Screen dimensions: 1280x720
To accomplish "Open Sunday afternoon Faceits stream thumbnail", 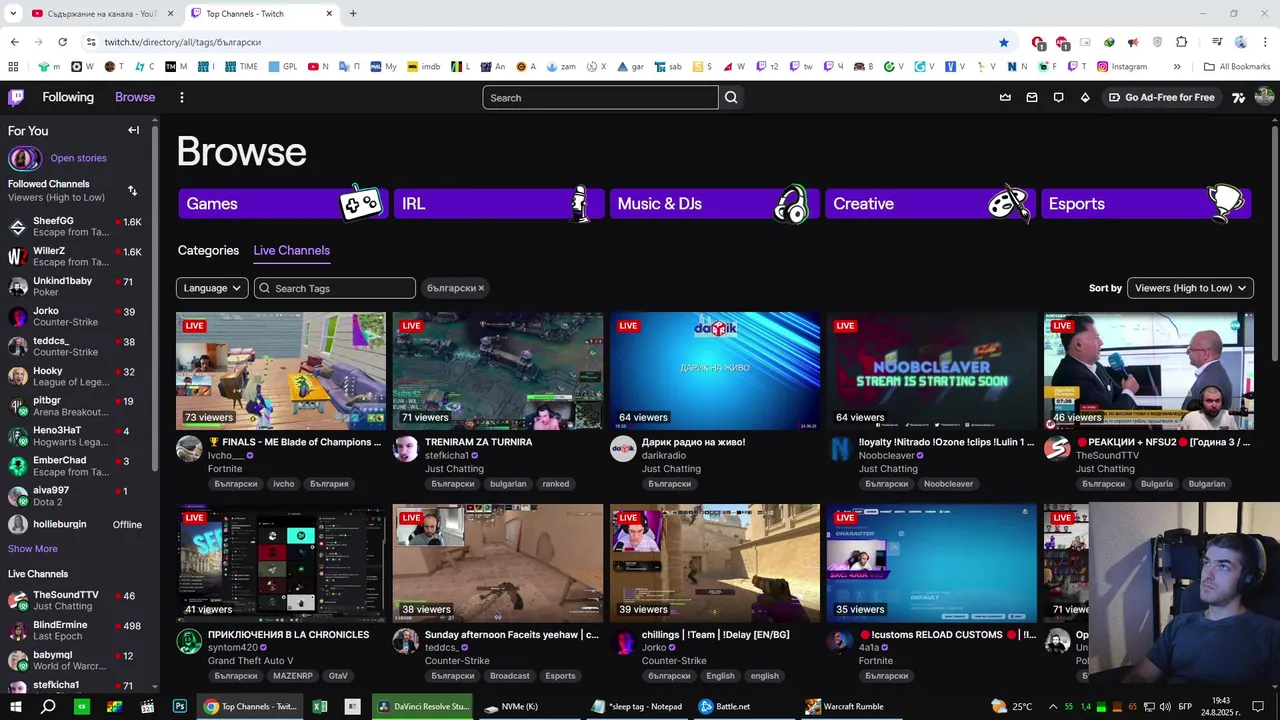I will click(x=498, y=563).
